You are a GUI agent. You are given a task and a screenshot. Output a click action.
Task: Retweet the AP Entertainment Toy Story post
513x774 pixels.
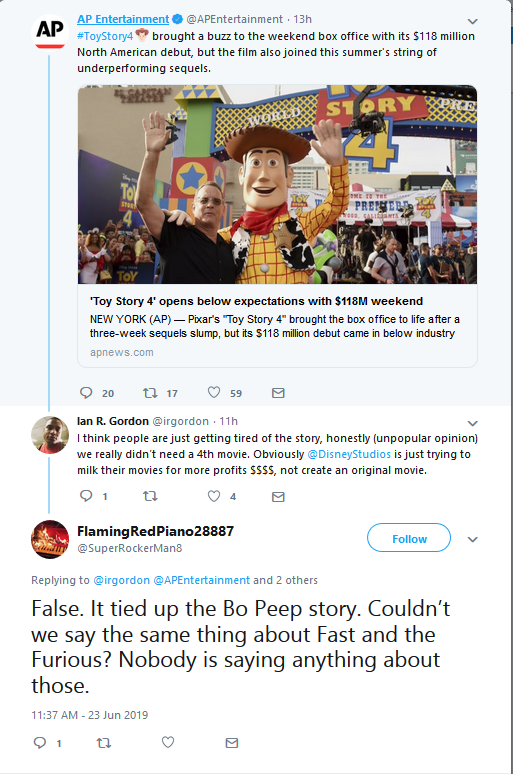150,393
